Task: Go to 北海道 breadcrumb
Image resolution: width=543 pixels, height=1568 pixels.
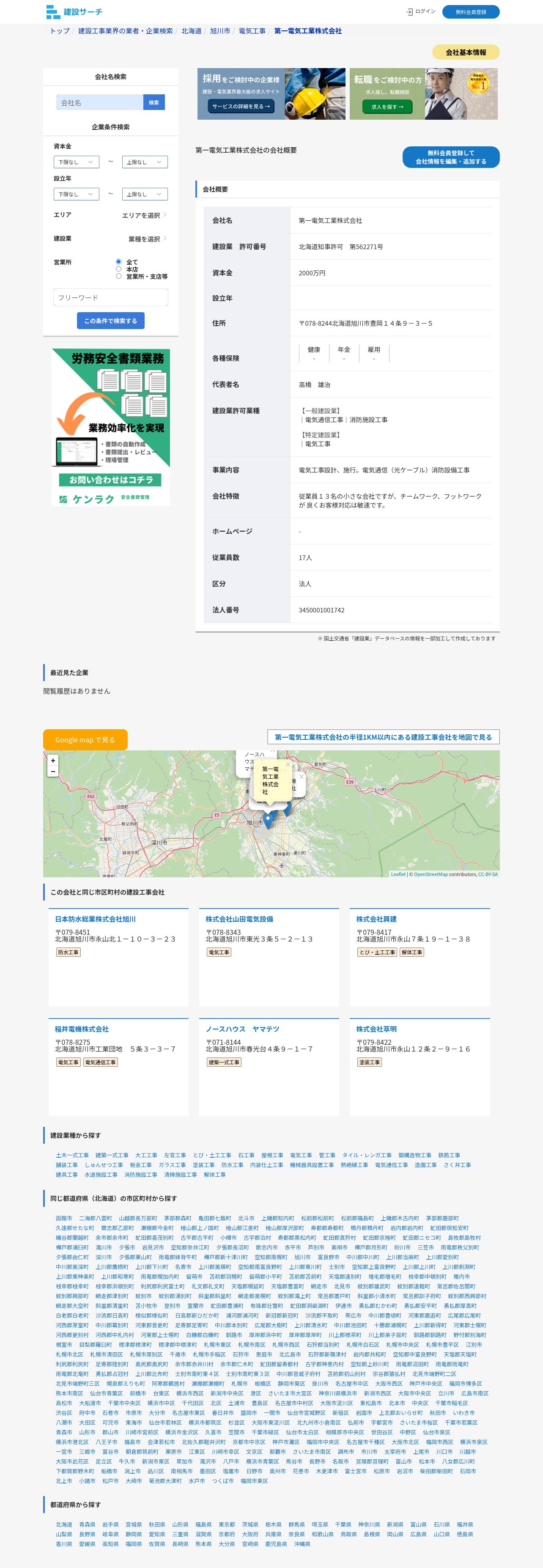Action: tap(191, 31)
